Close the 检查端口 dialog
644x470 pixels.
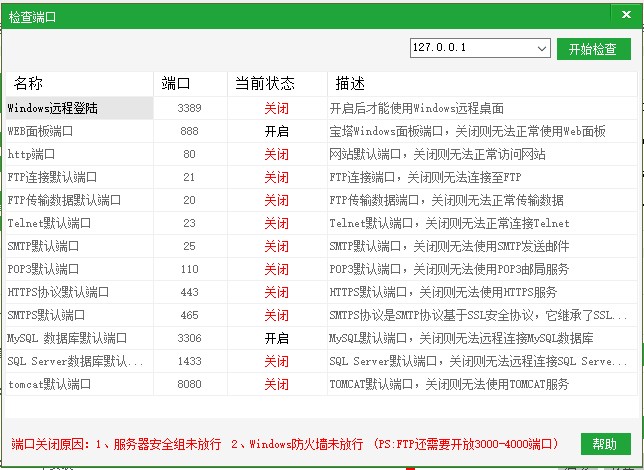click(x=626, y=15)
